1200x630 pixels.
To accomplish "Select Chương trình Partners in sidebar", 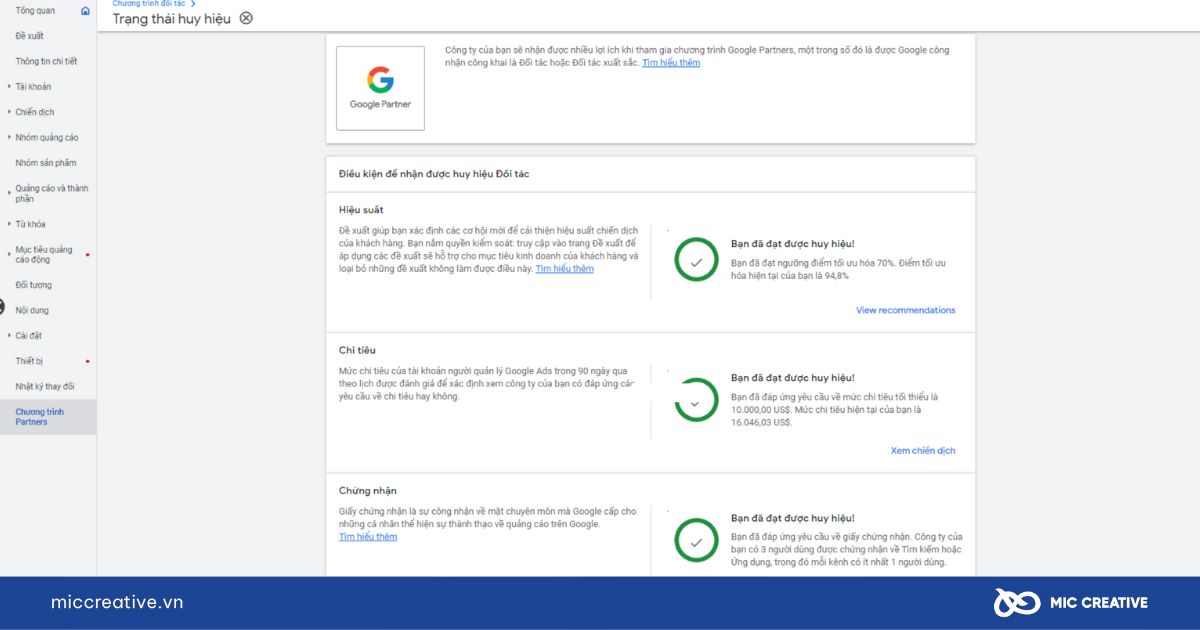I will coord(48,417).
